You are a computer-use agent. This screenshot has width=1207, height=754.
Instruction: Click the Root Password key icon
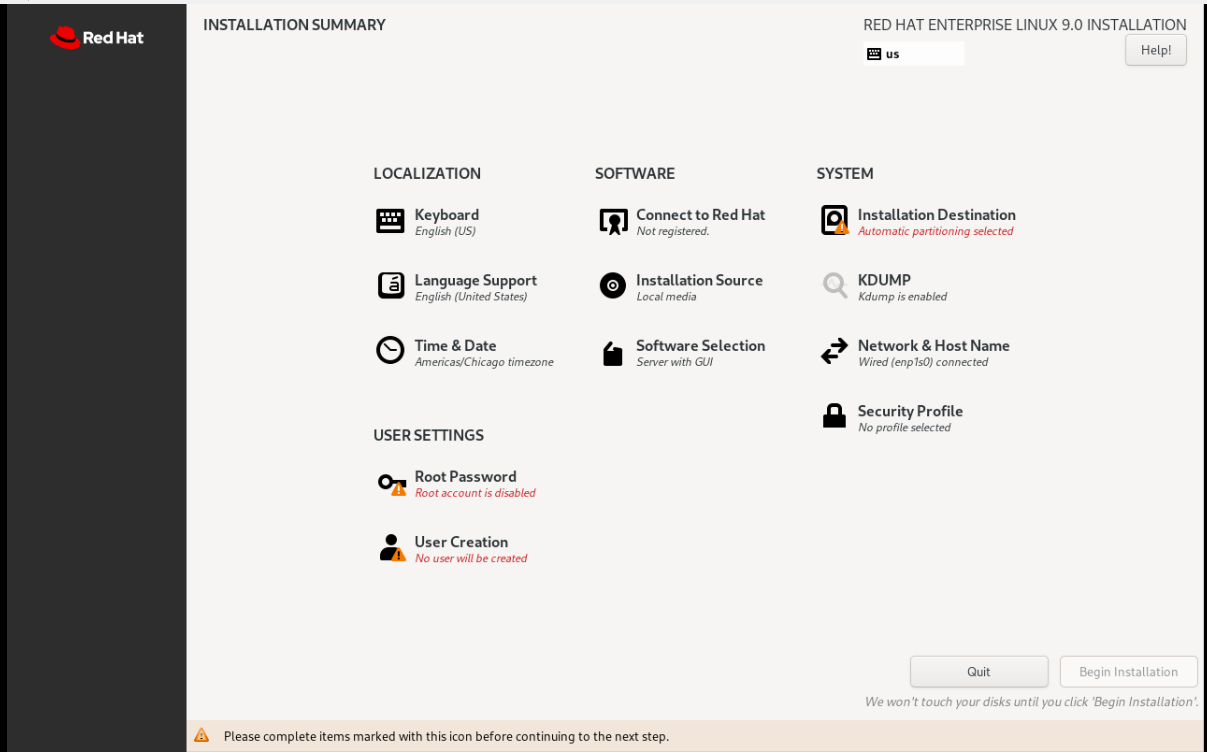click(391, 484)
